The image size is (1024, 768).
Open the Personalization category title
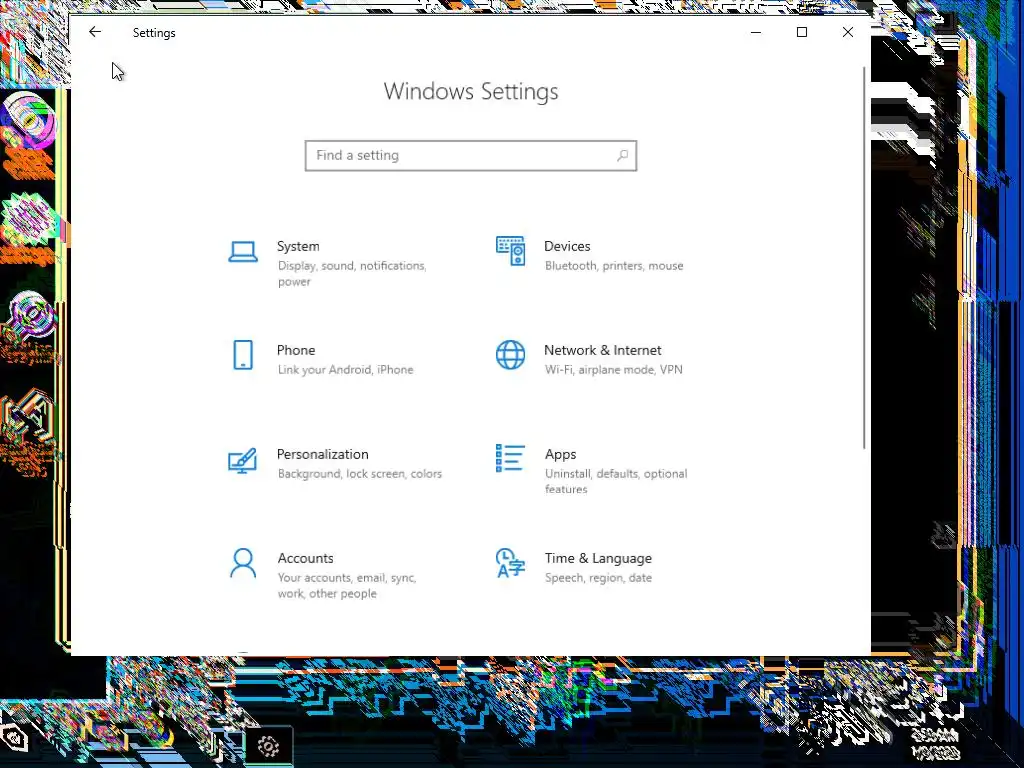(x=323, y=454)
